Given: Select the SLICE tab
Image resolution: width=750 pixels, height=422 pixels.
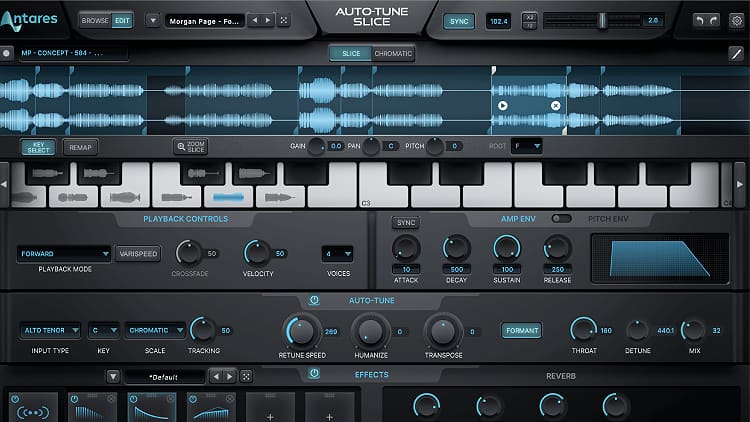Looking at the screenshot, I should 351,54.
